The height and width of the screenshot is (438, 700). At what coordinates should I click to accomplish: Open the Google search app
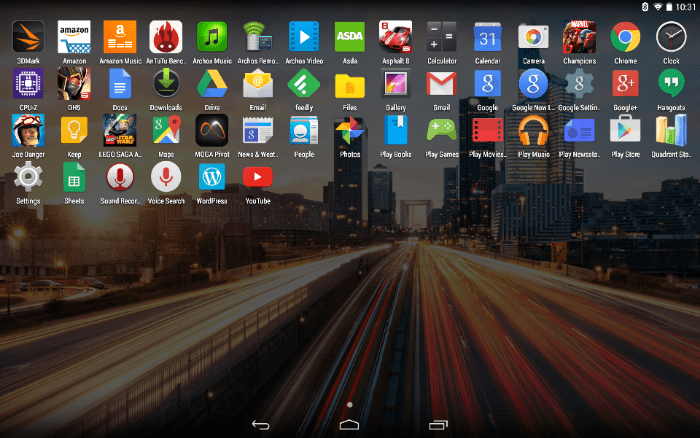[x=488, y=83]
